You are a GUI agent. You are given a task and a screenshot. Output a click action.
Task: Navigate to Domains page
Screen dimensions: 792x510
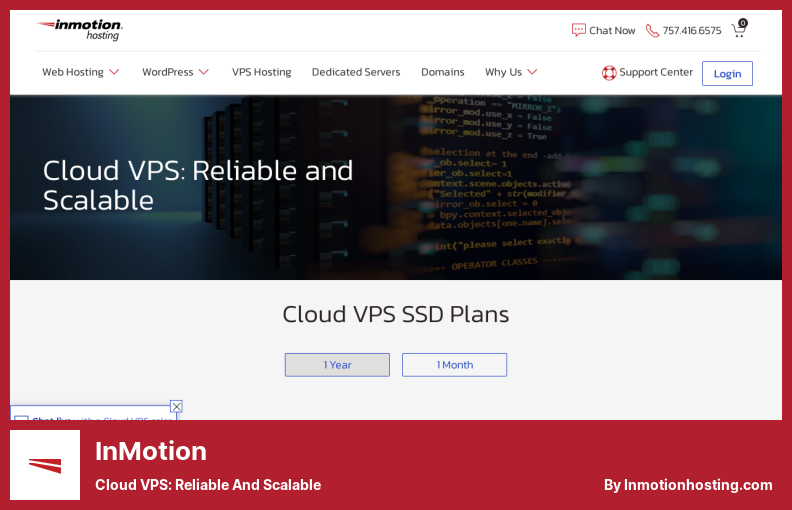[442, 72]
